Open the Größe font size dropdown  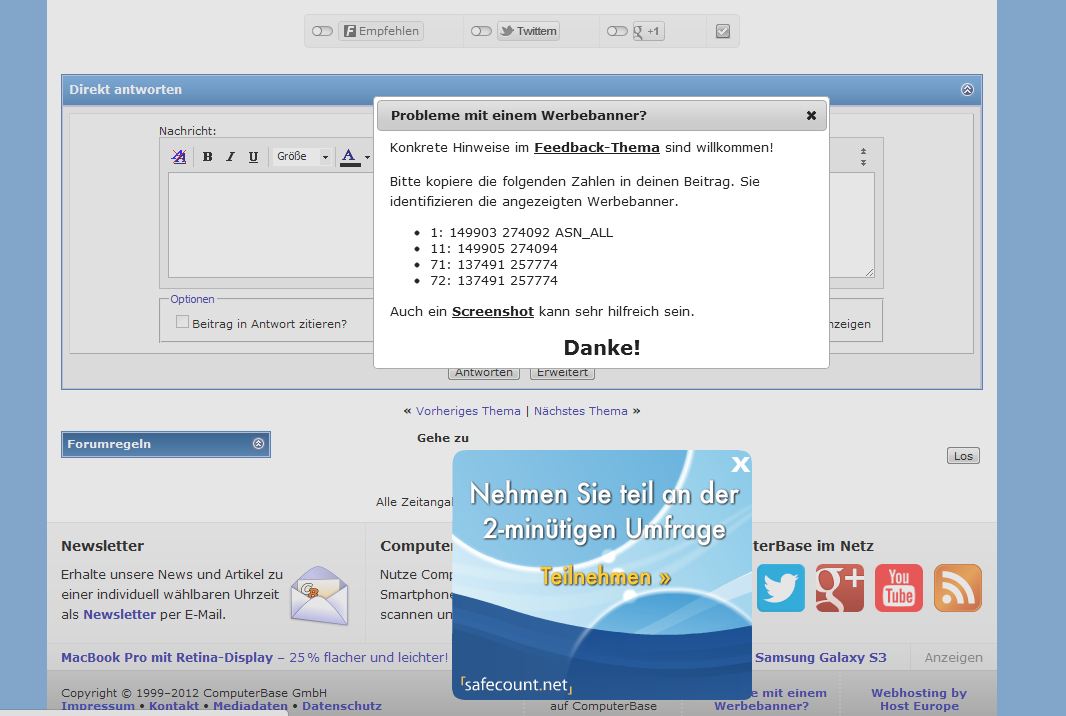tap(303, 156)
